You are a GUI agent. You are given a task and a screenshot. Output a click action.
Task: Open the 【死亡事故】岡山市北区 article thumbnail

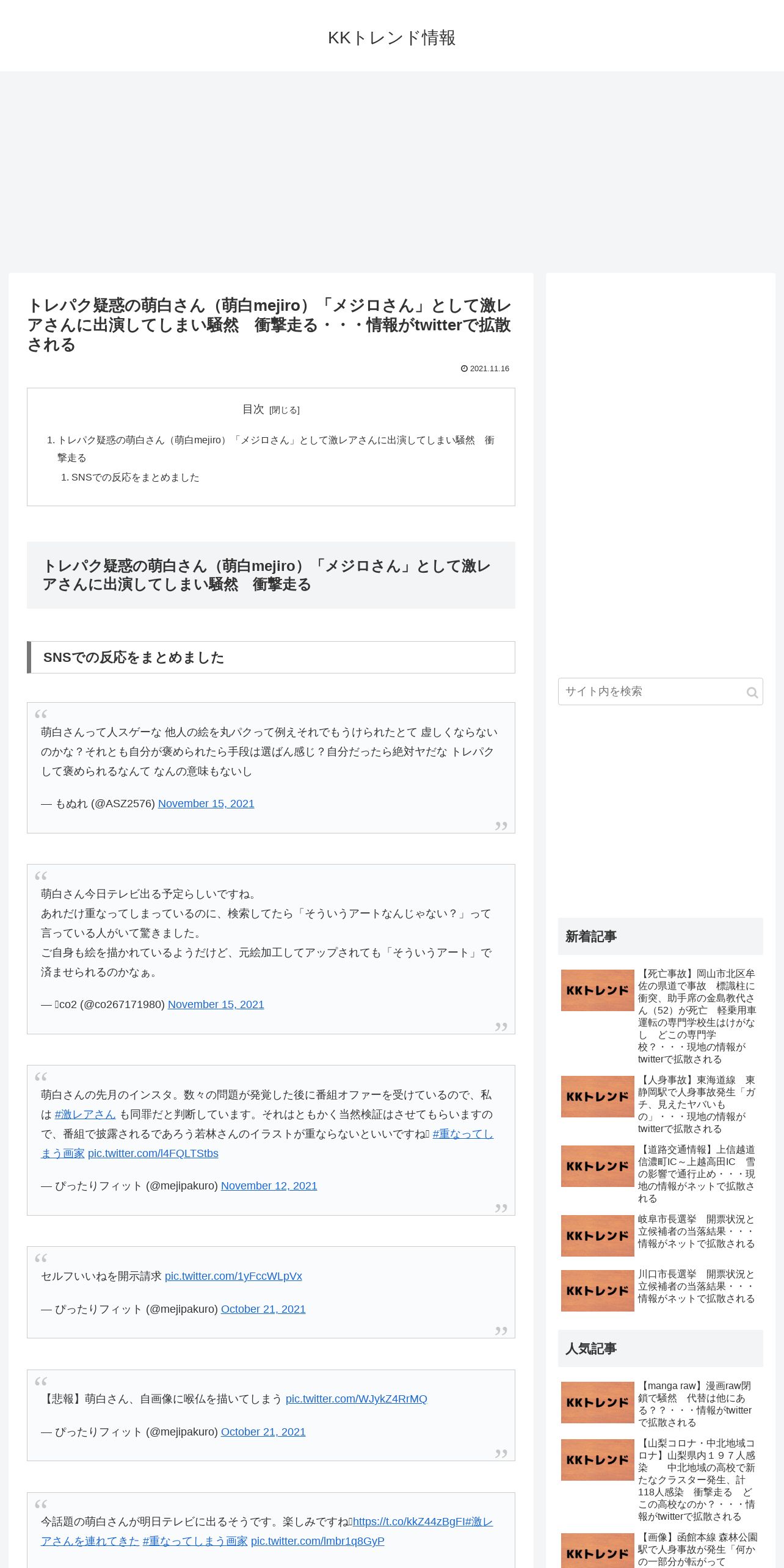[598, 990]
